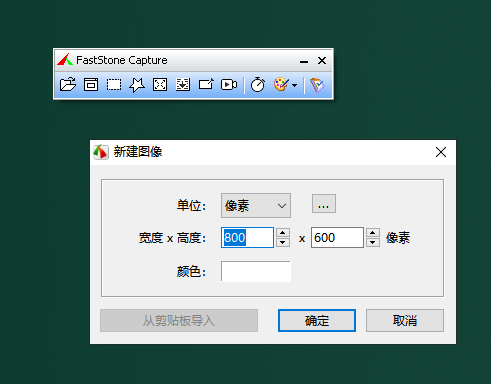Click FastStone Capture logo icon
The height and width of the screenshot is (384, 491).
pos(65,60)
